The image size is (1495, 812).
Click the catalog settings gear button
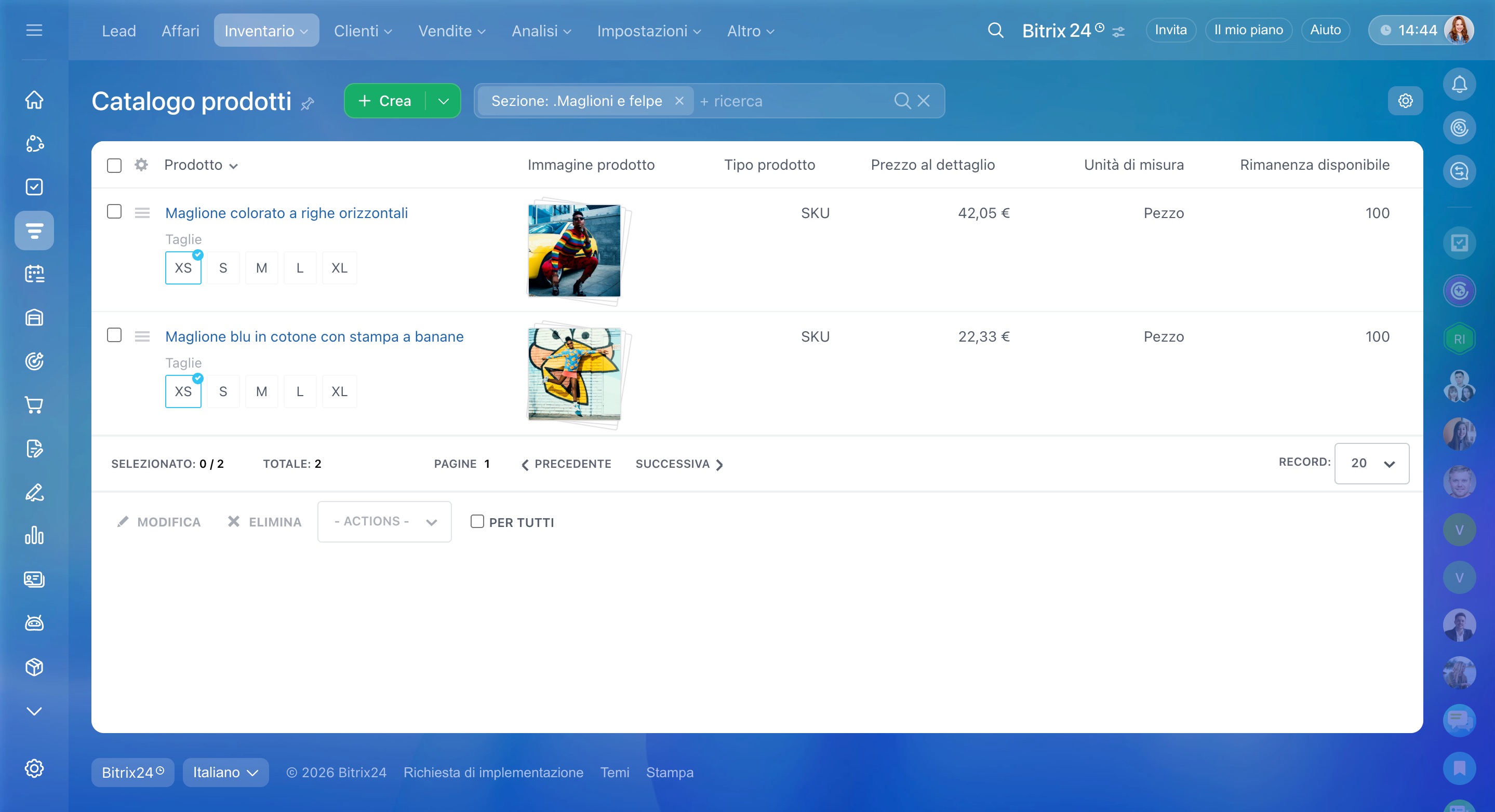point(1405,101)
